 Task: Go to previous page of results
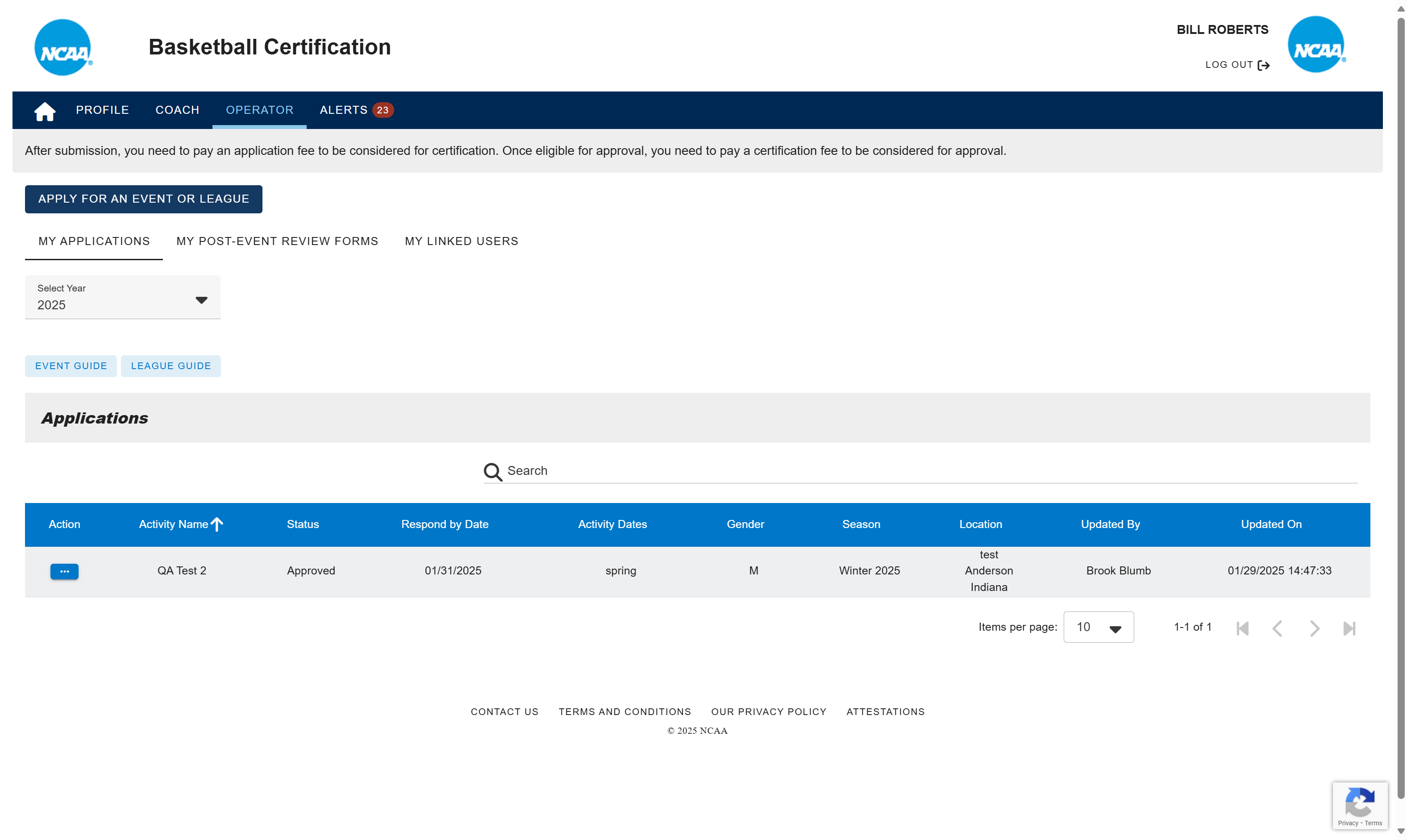click(1278, 628)
